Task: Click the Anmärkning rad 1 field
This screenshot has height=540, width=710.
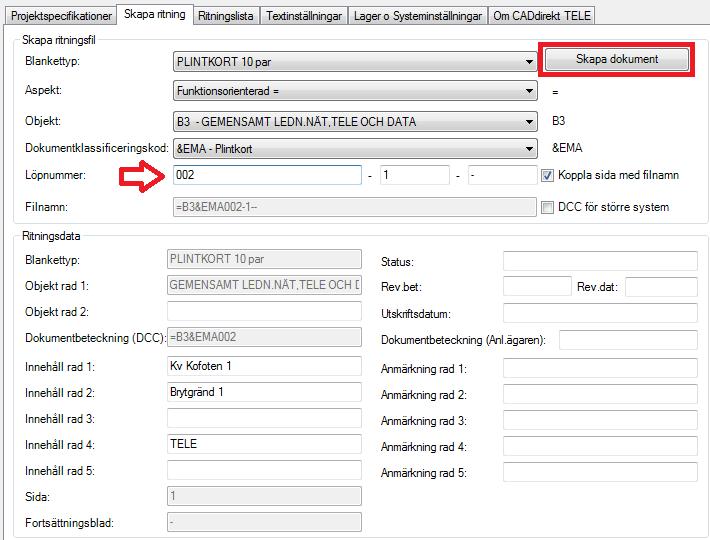Action: [x=600, y=368]
